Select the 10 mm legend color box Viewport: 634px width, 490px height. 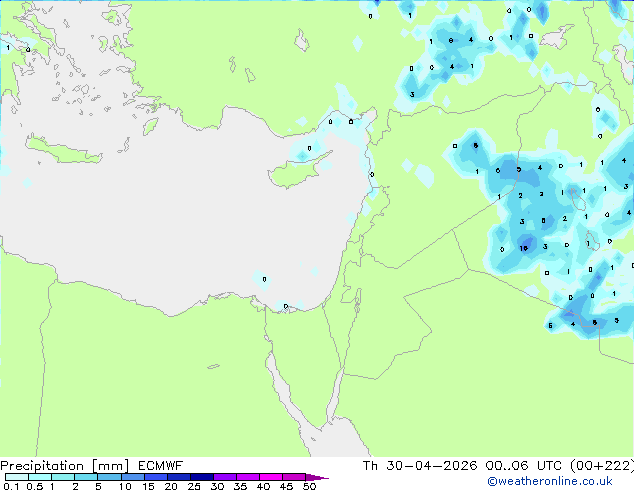[132, 477]
